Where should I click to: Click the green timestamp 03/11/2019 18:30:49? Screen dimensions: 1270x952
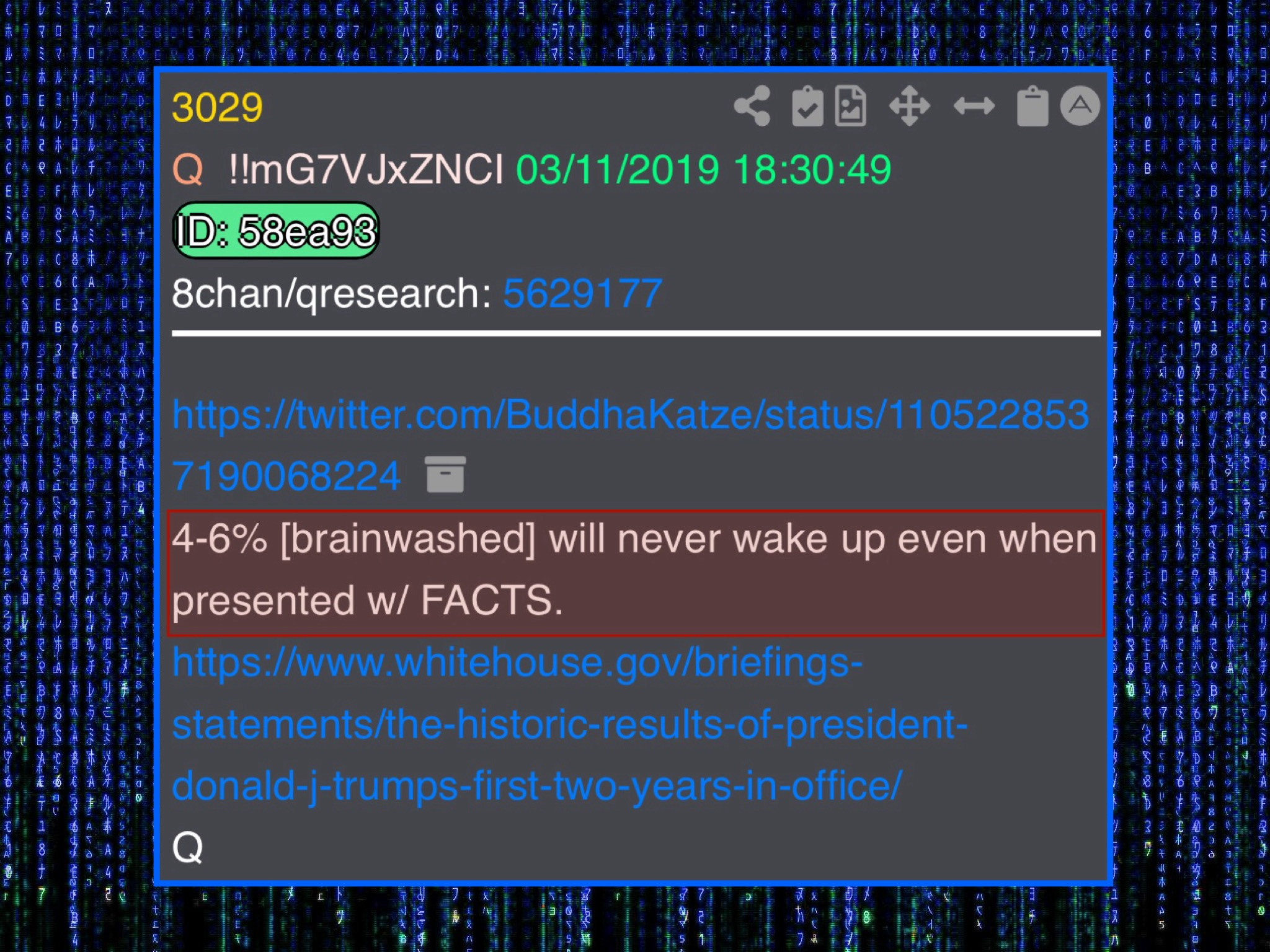click(703, 169)
